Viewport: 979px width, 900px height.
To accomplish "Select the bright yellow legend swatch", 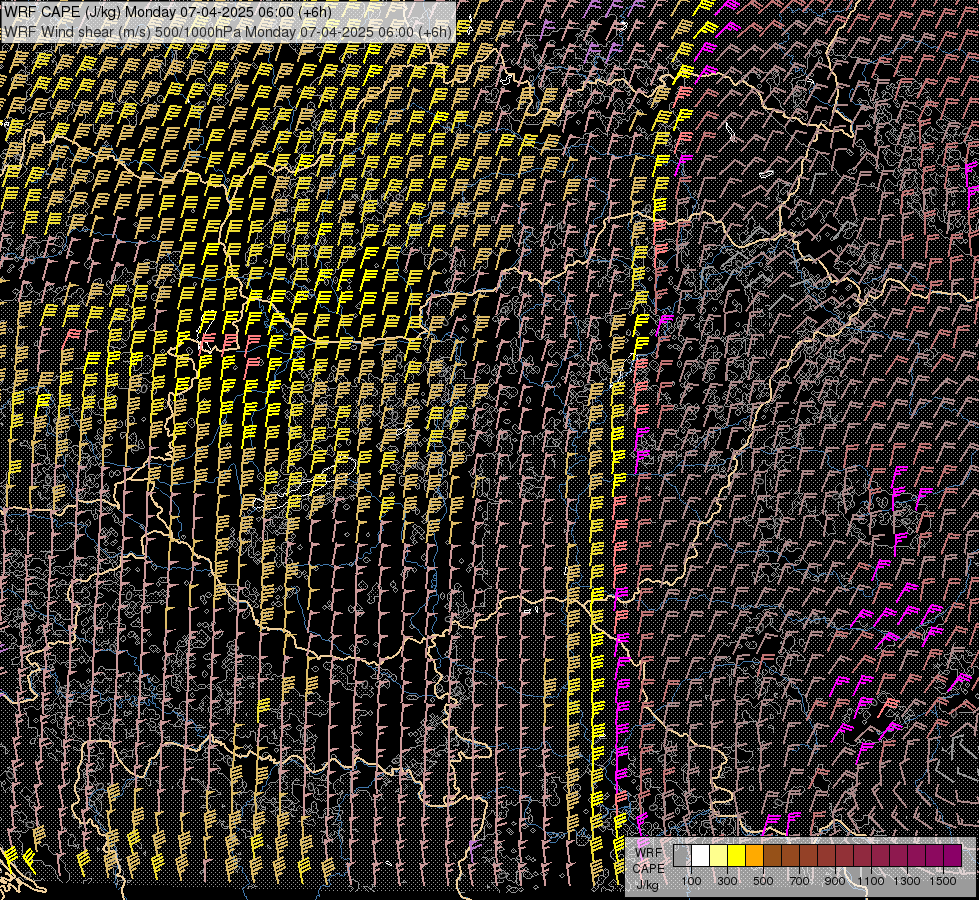I will (x=737, y=856).
